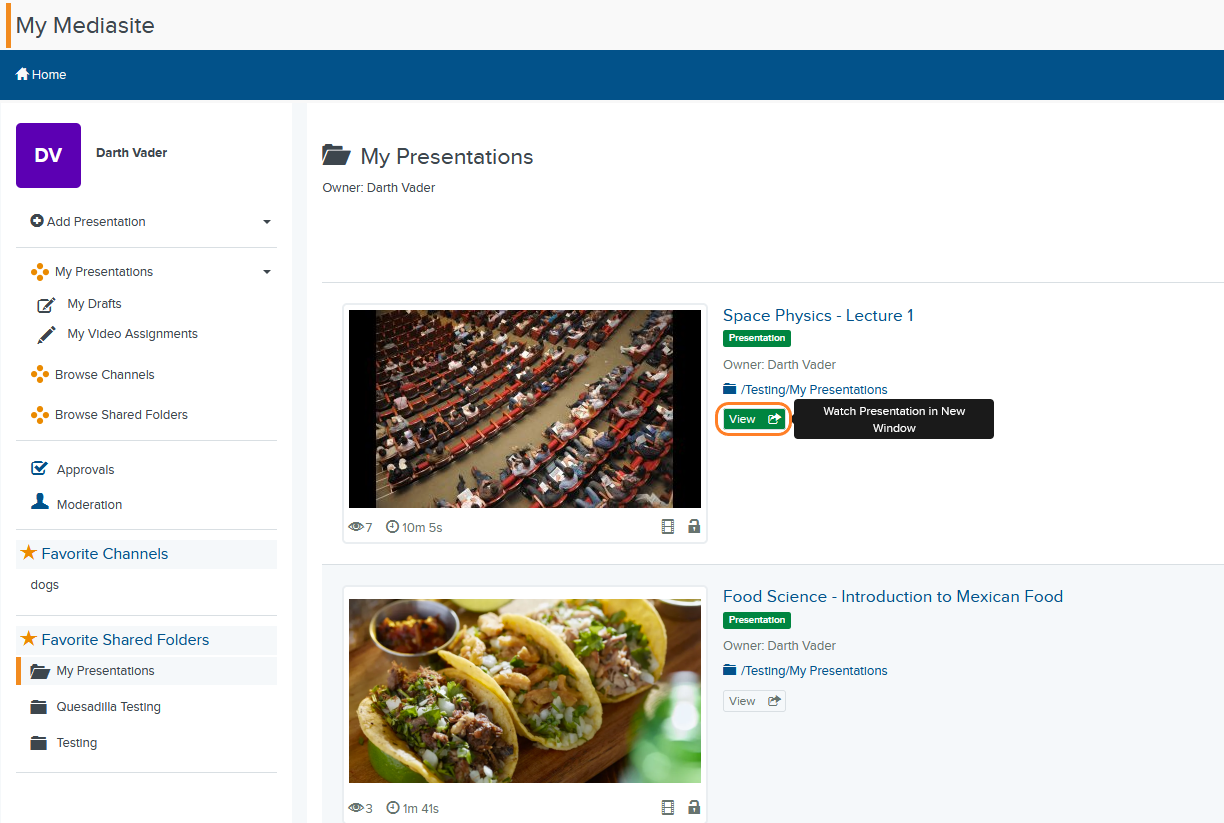The width and height of the screenshot is (1224, 823).
Task: Click the folder icon beside sidebar Testing
Action: (x=39, y=743)
